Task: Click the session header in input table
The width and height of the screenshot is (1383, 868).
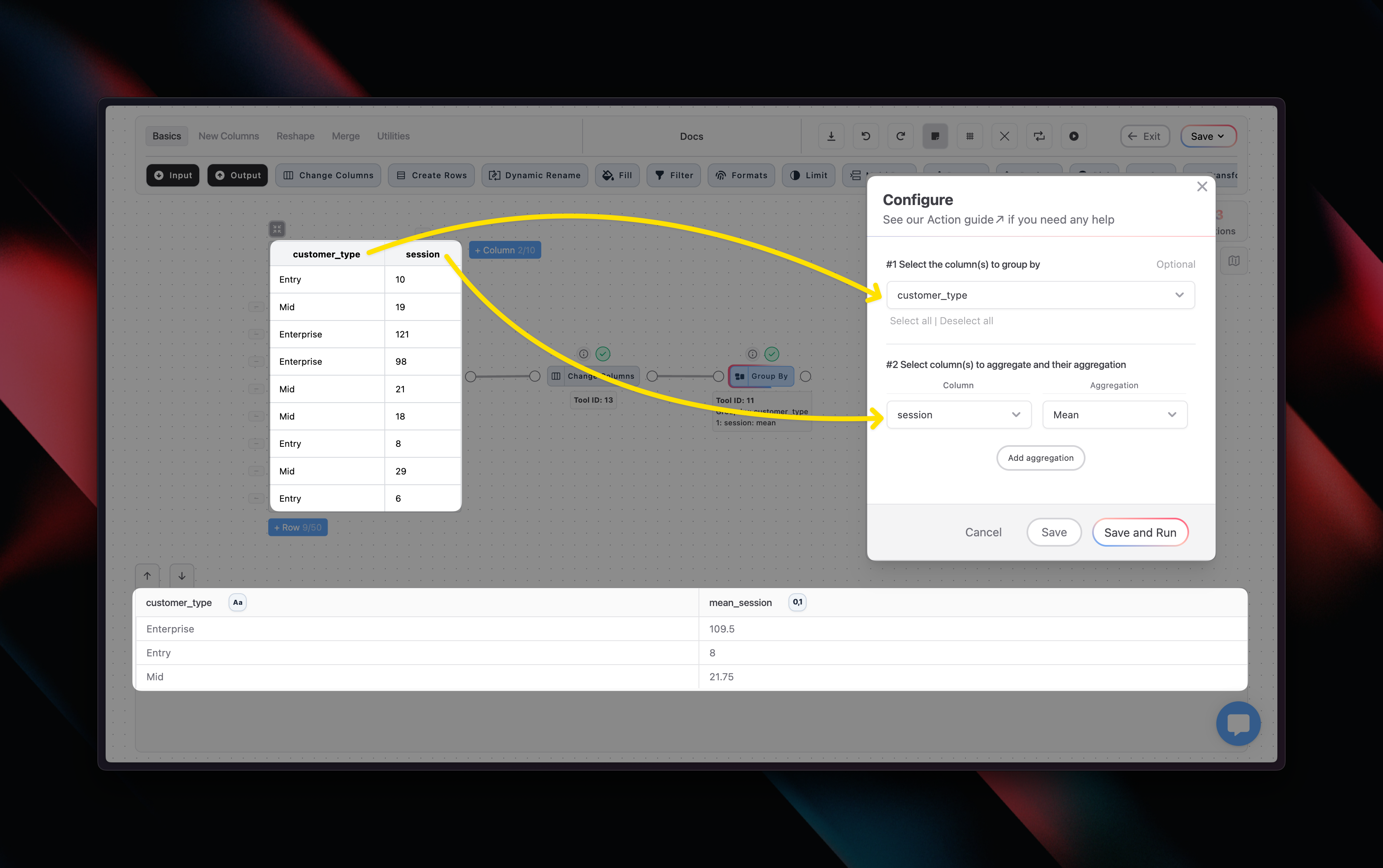Action: click(x=422, y=254)
